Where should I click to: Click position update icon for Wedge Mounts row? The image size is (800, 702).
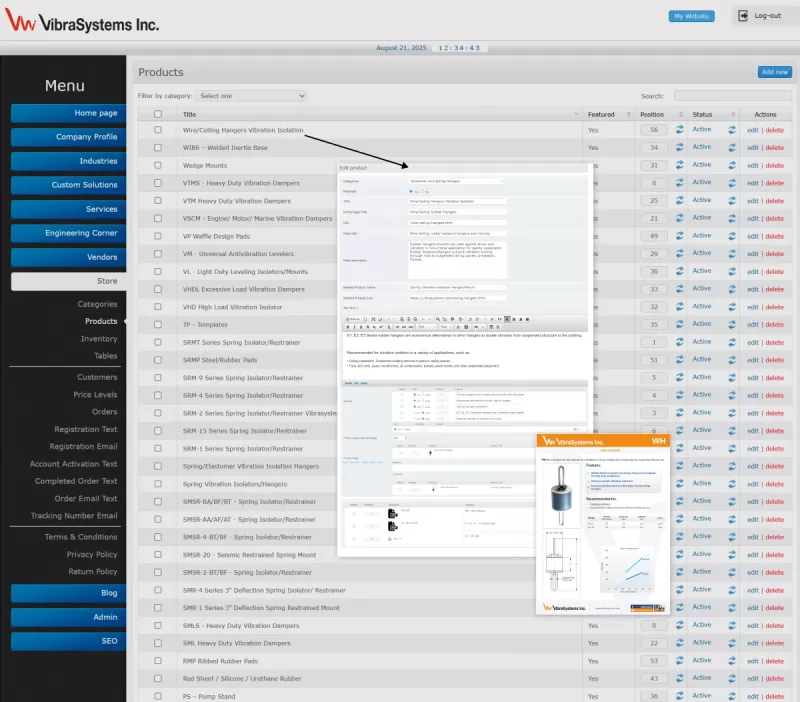pos(680,165)
